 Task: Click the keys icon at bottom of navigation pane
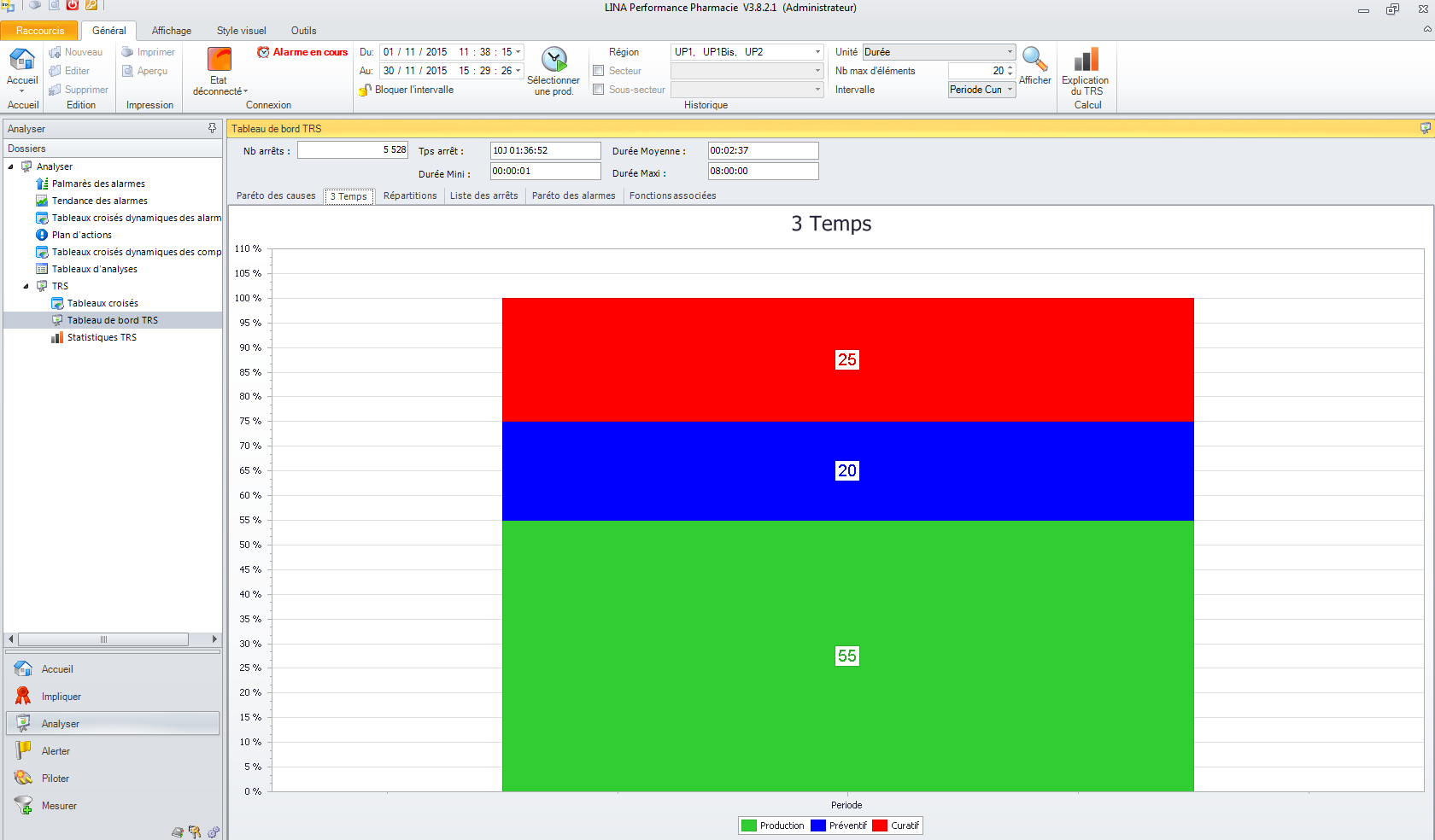click(x=195, y=832)
